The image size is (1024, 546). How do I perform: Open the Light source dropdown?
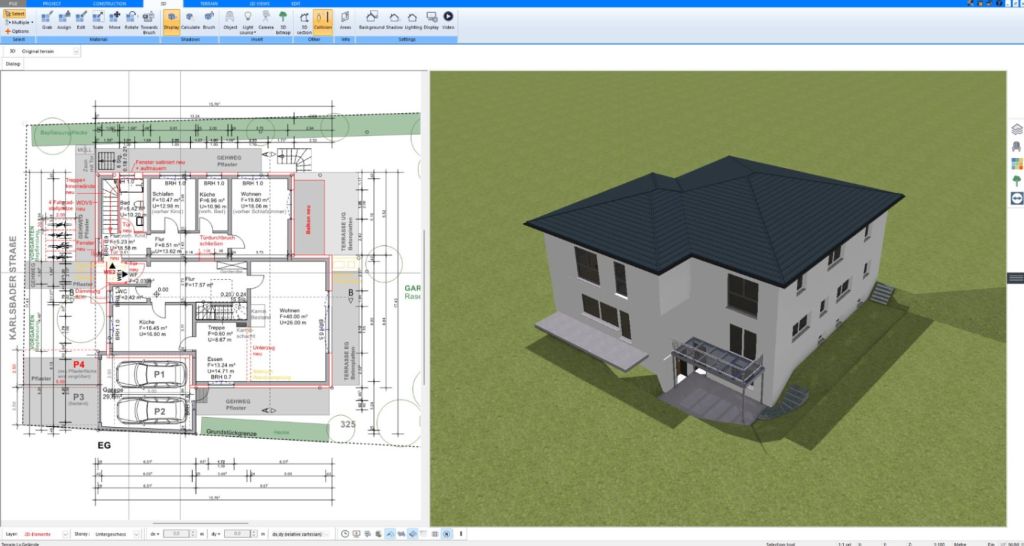pos(248,21)
